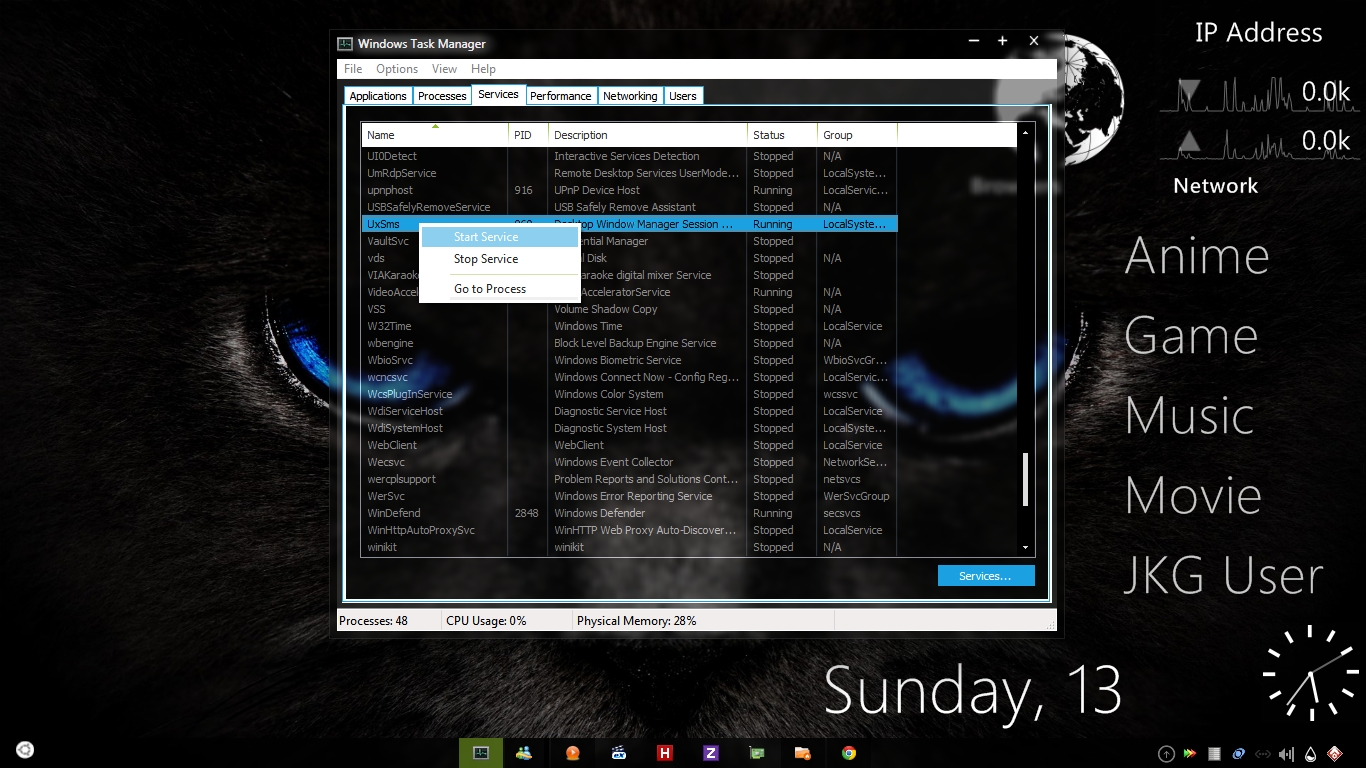Screen dimensions: 1366x768
Task: Launch the red H app from taskbar
Action: [x=665, y=753]
